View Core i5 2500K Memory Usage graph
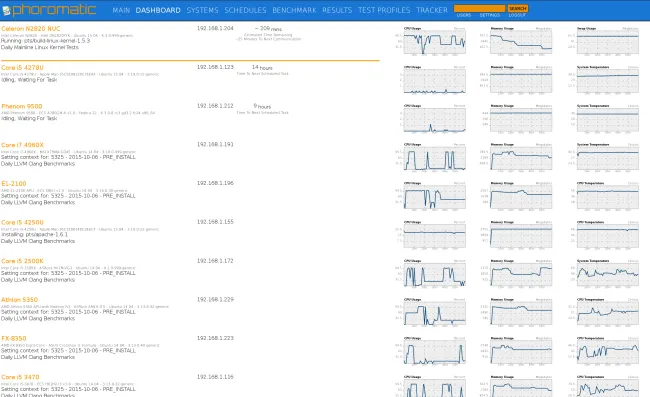Screen dimensions: 650x397 pos(517,273)
